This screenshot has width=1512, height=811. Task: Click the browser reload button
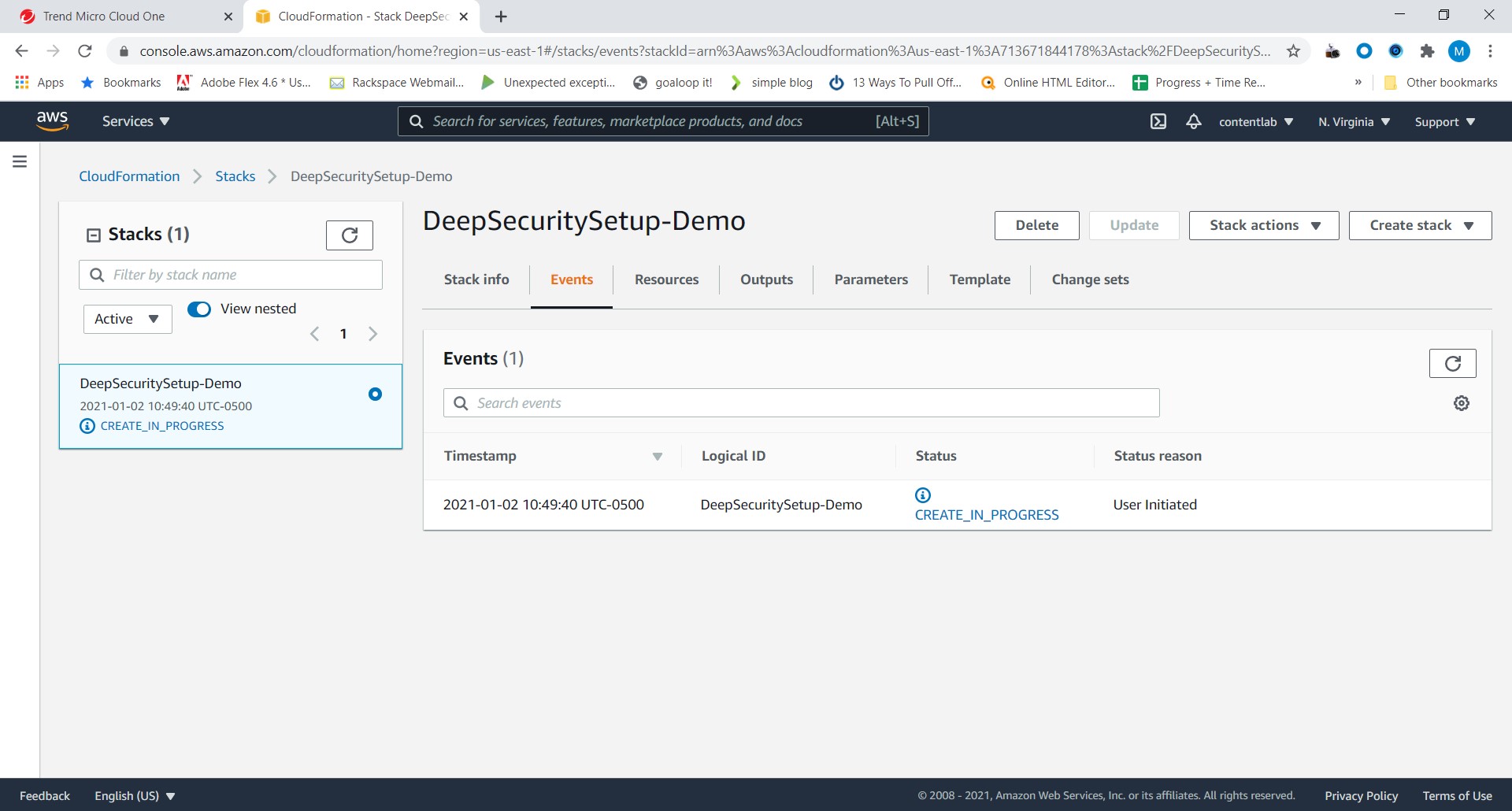(85, 51)
